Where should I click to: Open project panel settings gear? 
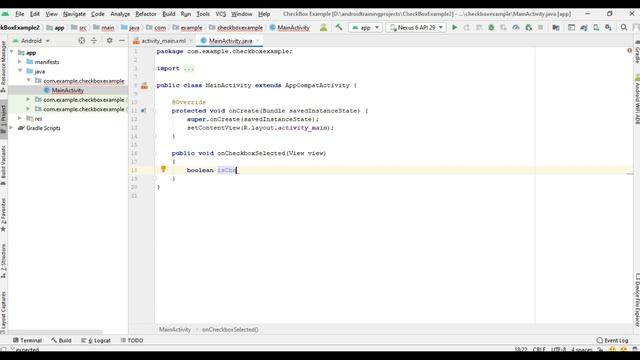109,40
